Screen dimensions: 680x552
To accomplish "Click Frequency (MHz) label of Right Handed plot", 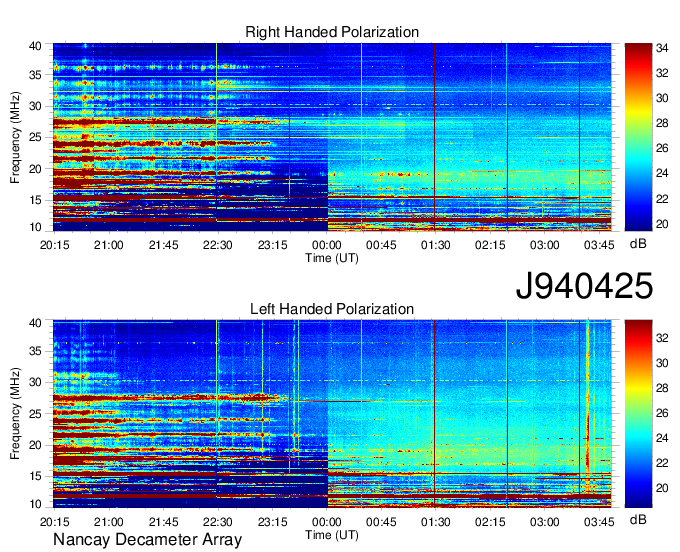I will (15, 137).
